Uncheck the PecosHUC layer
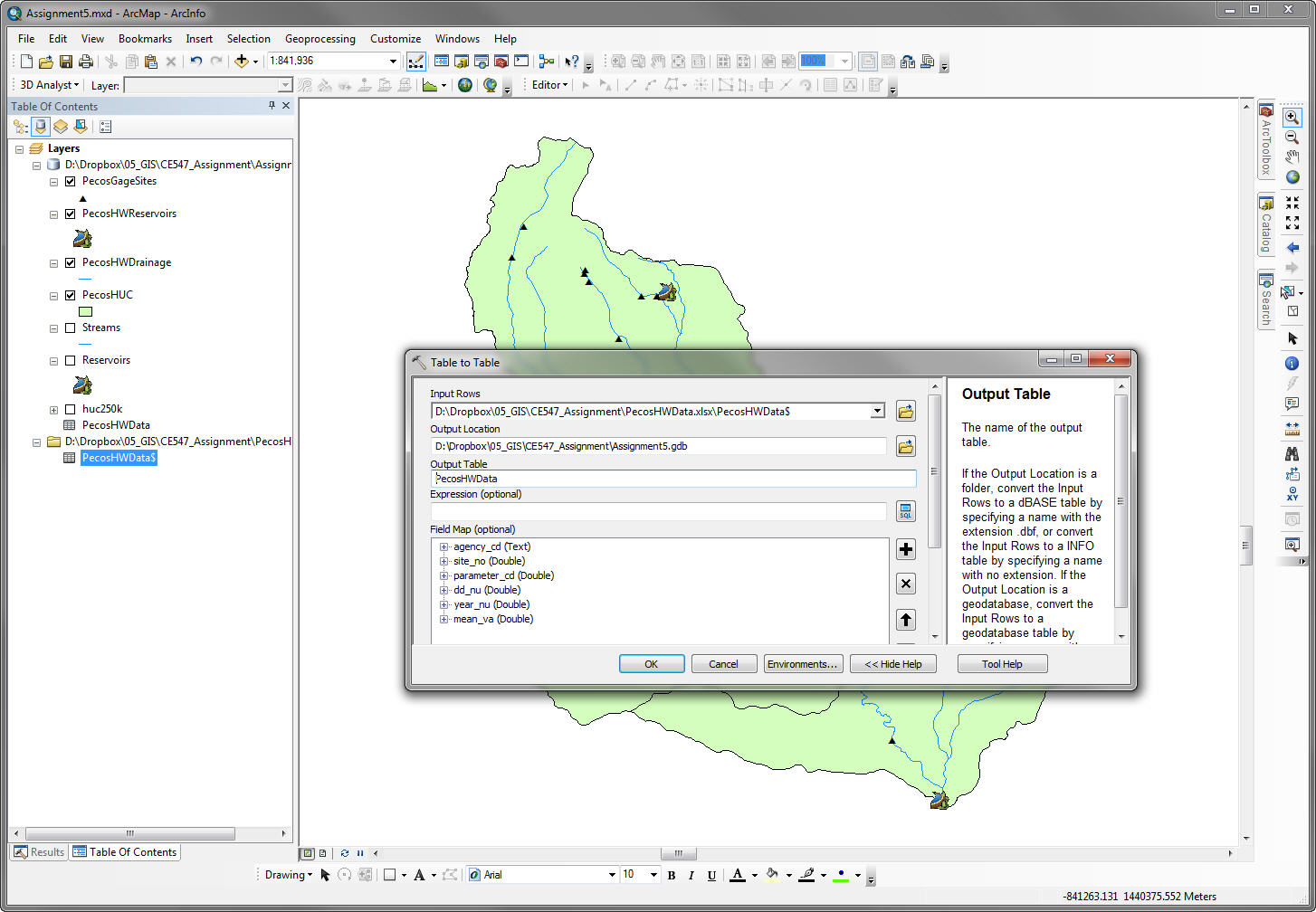 (70, 296)
